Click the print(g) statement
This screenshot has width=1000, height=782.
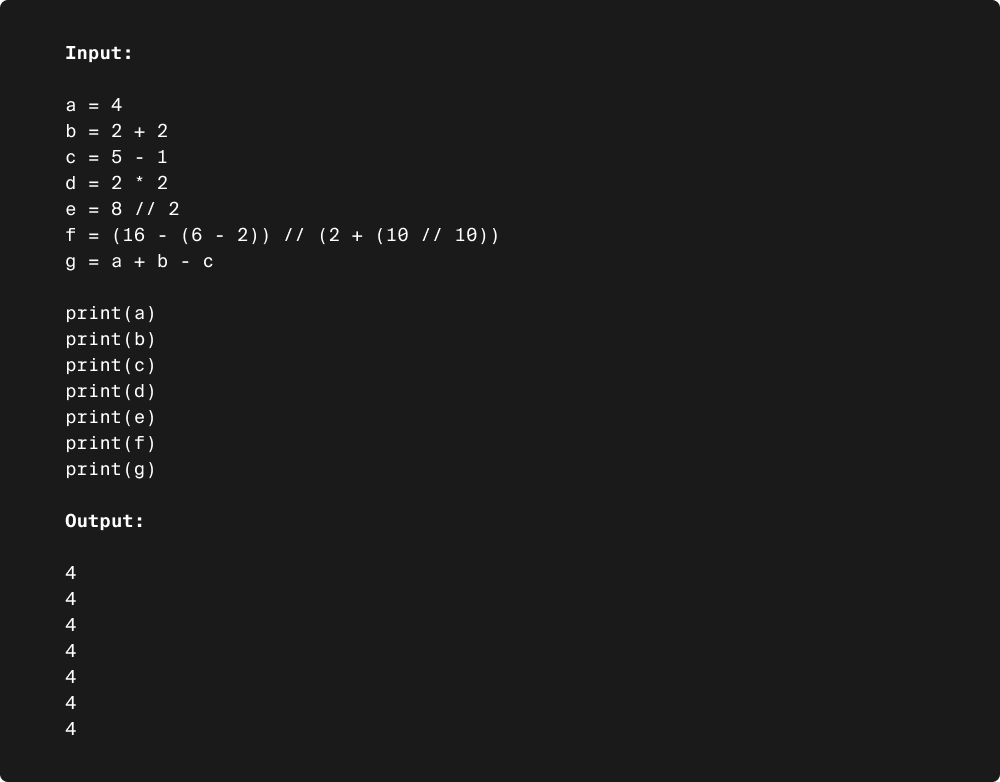coord(110,469)
